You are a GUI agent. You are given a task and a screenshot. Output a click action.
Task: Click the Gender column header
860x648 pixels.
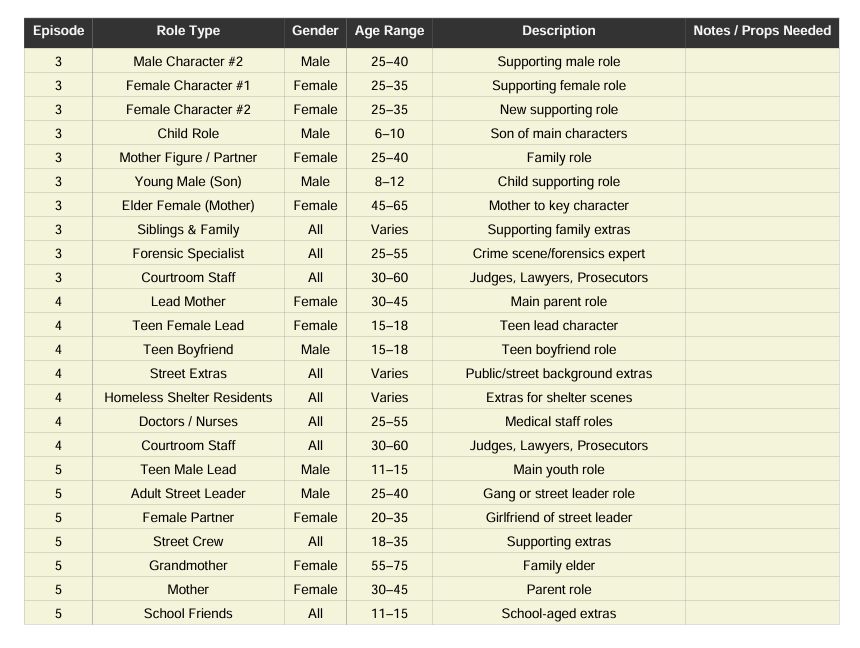coord(315,31)
